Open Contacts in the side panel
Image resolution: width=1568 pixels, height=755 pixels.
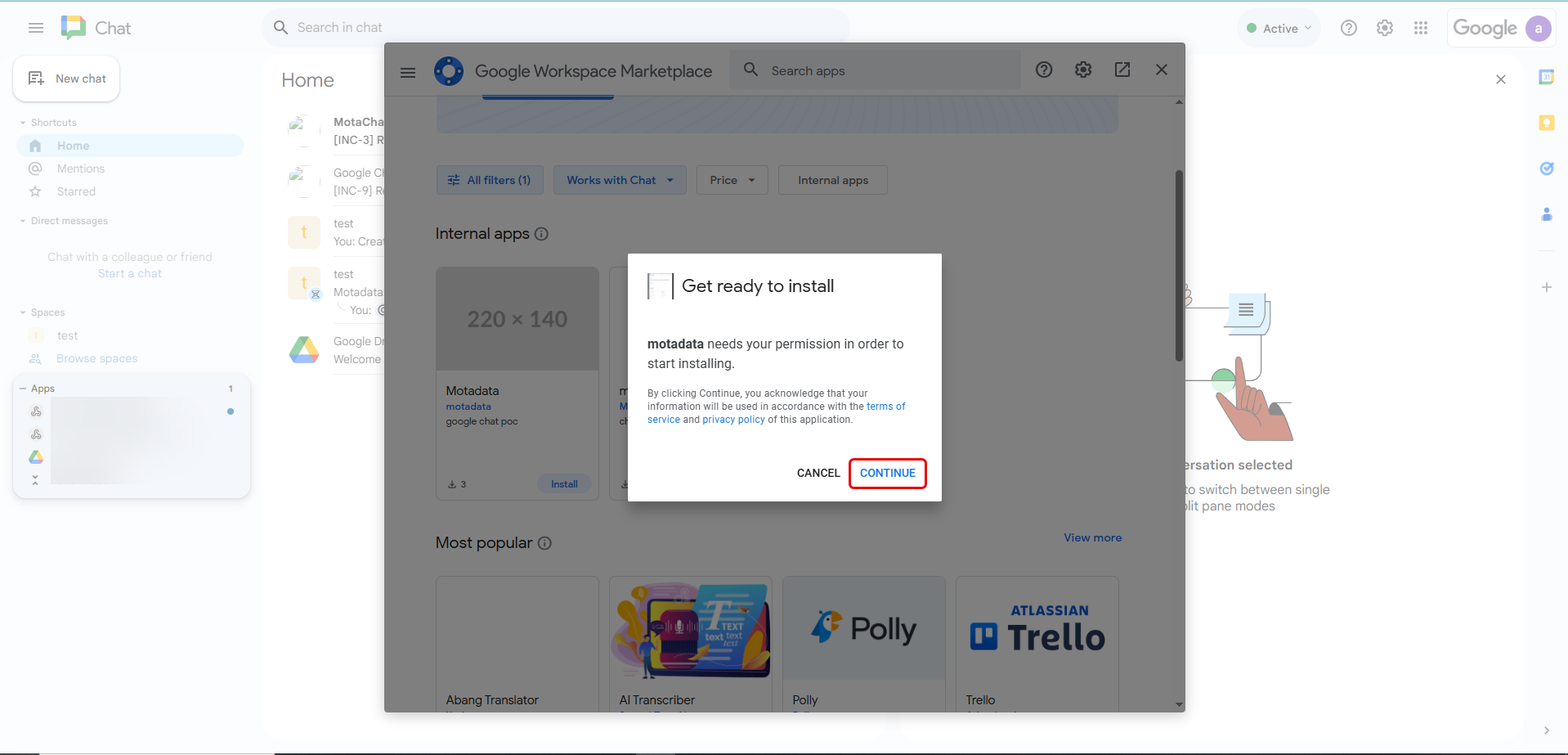pyautogui.click(x=1547, y=214)
